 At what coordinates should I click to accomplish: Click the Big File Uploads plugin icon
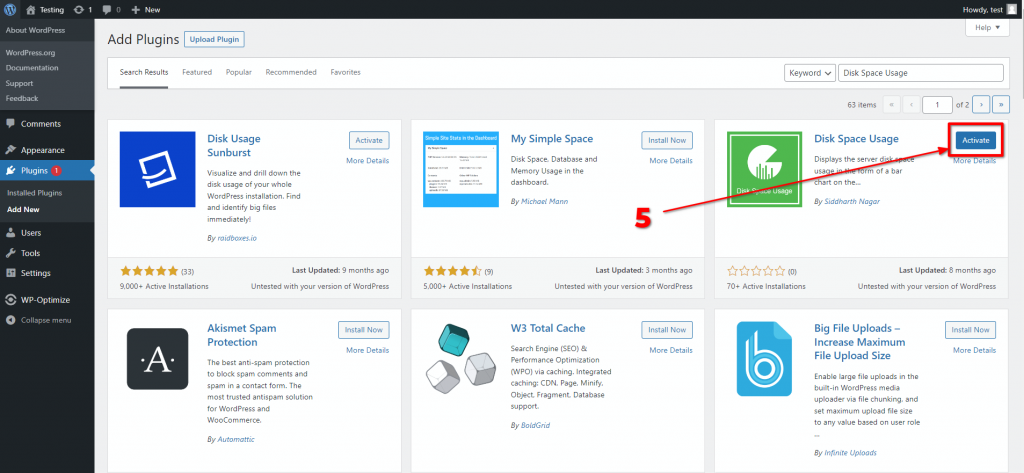tap(765, 359)
